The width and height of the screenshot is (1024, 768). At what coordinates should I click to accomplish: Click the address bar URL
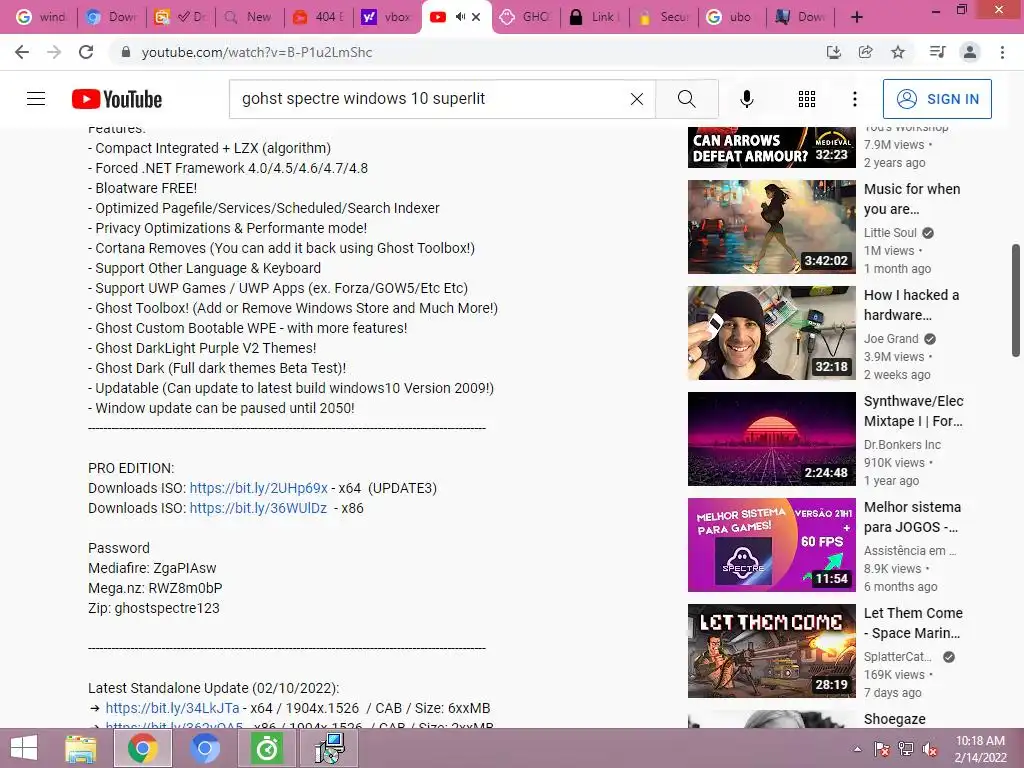[x=257, y=52]
